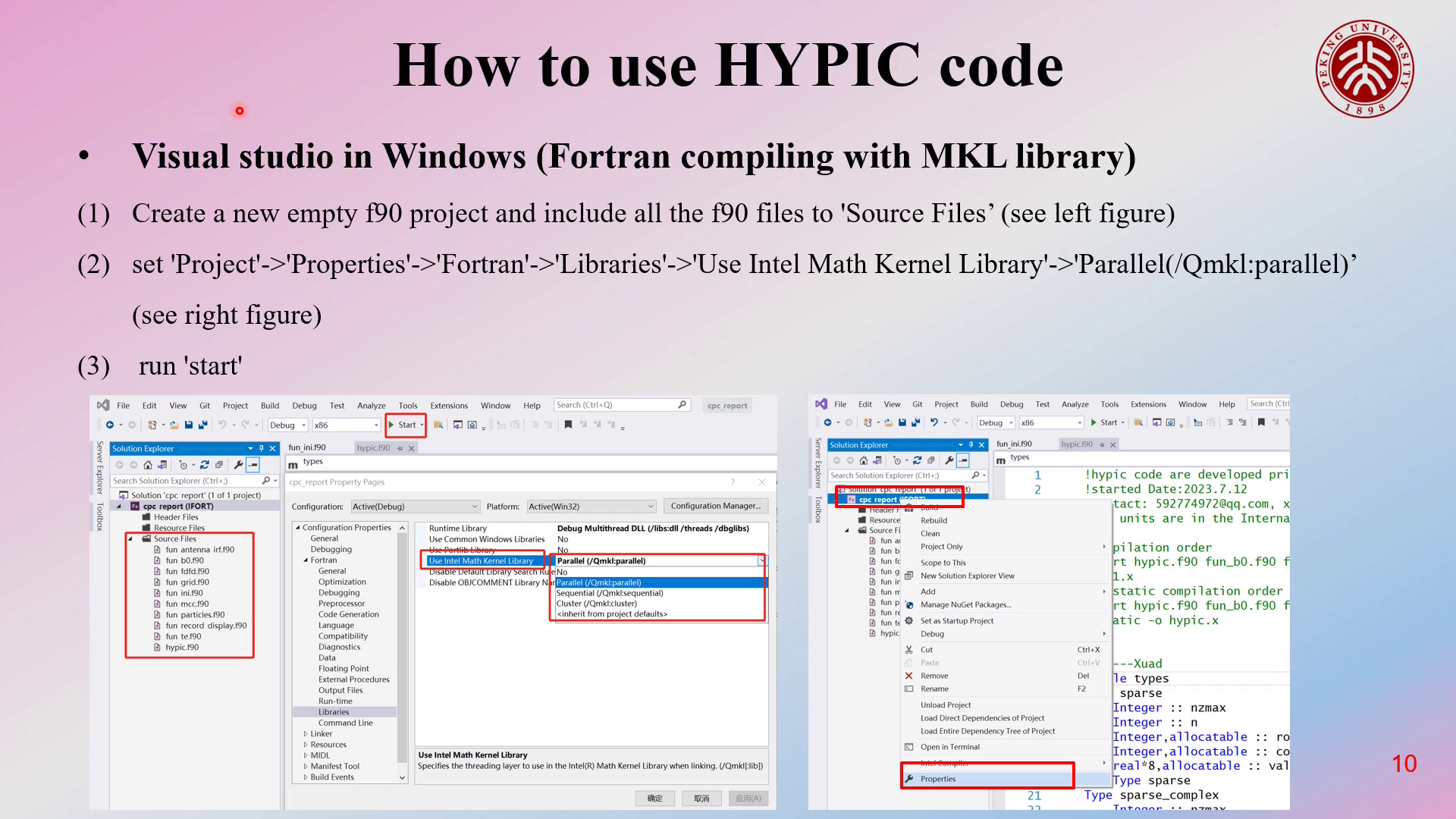This screenshot has height=819, width=1456.
Task: Click wrench Properties icon in left Solution Explorer
Action: [x=239, y=465]
